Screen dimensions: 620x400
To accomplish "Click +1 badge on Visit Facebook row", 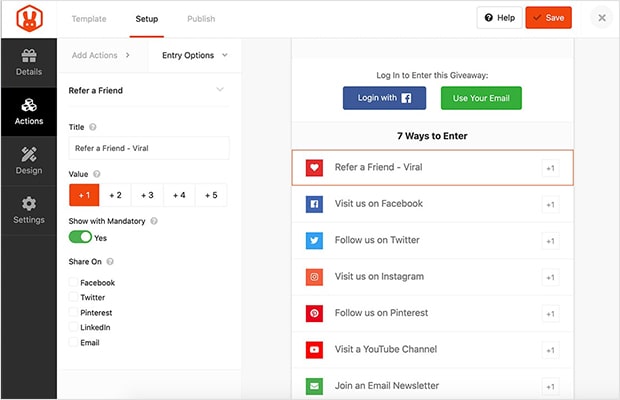I will pyautogui.click(x=550, y=204).
